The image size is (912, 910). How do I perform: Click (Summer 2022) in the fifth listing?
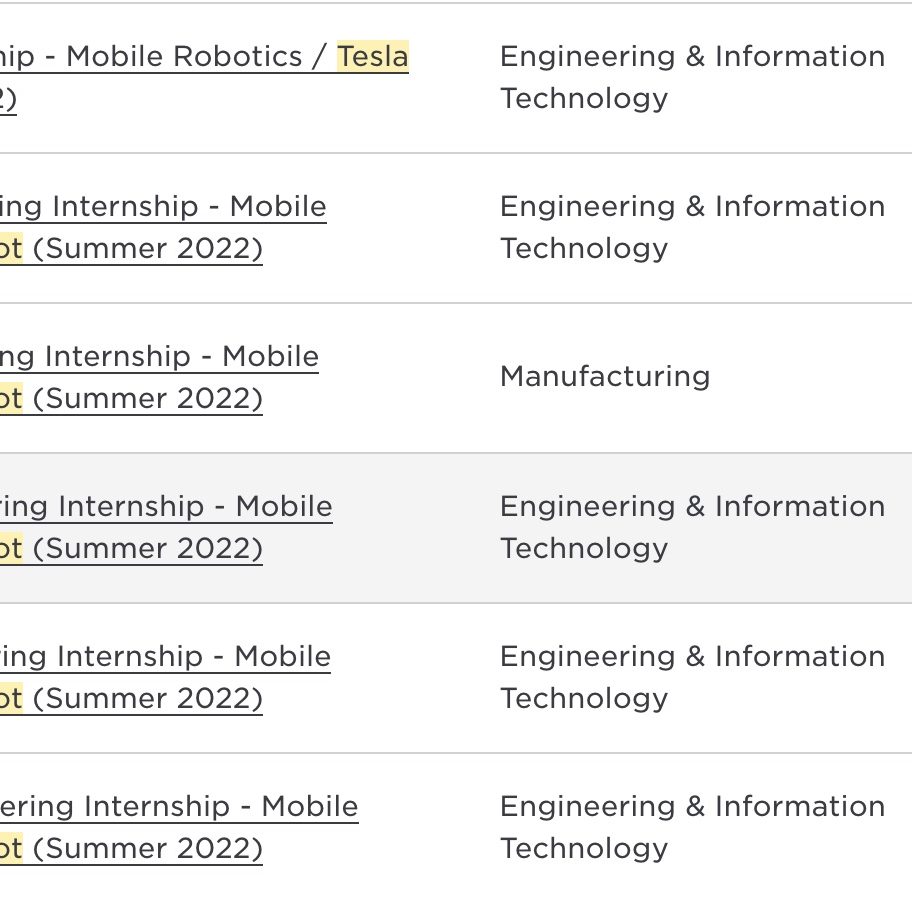[x=148, y=699]
